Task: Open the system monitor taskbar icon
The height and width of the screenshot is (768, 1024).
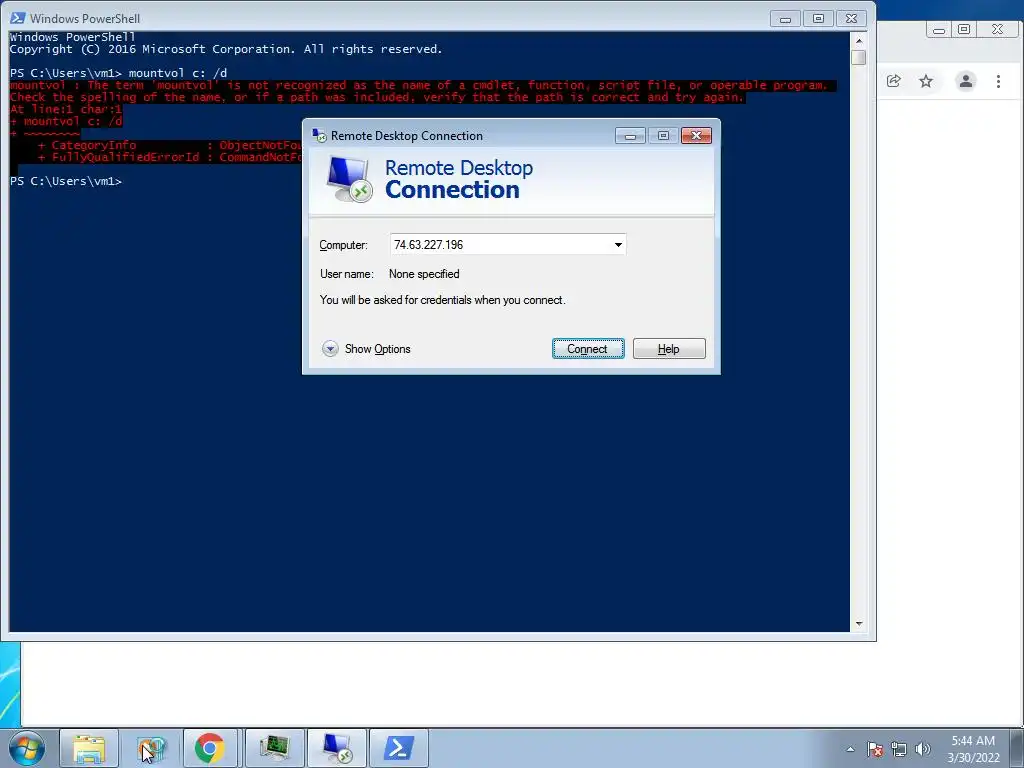Action: pos(275,748)
